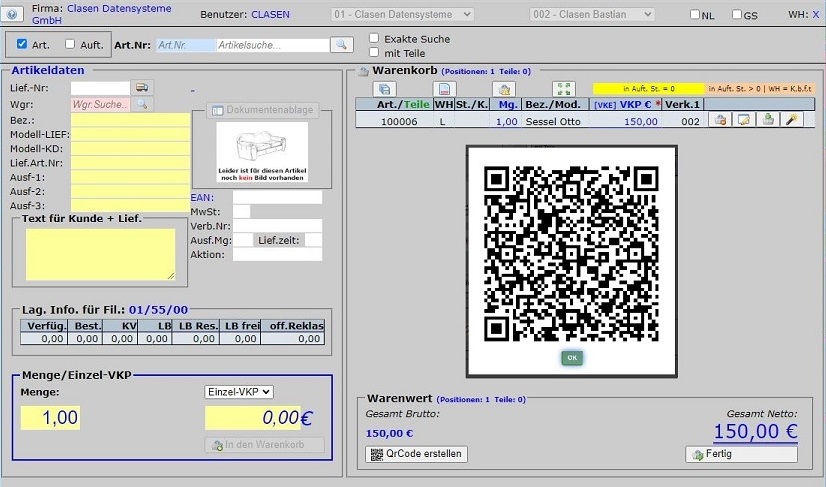Click the 1,00 quantity cell in cart row
826x487 pixels.
coord(507,121)
